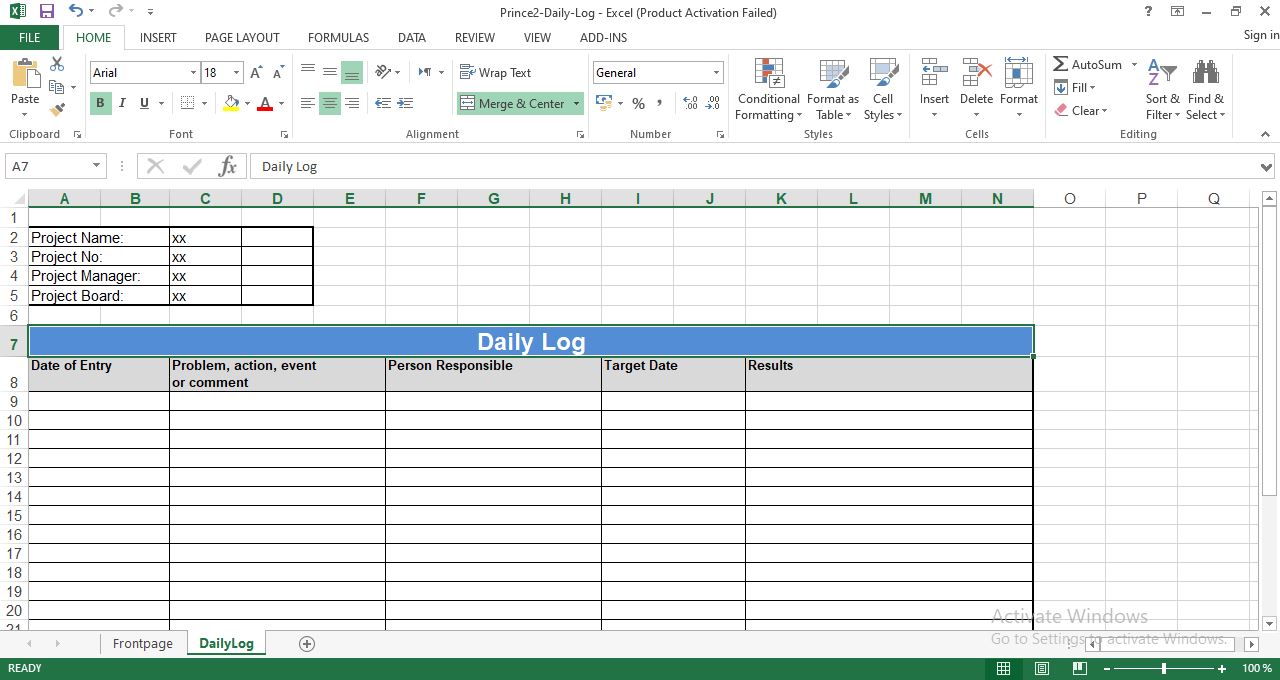Add a new sheet with plus button

tap(307, 643)
